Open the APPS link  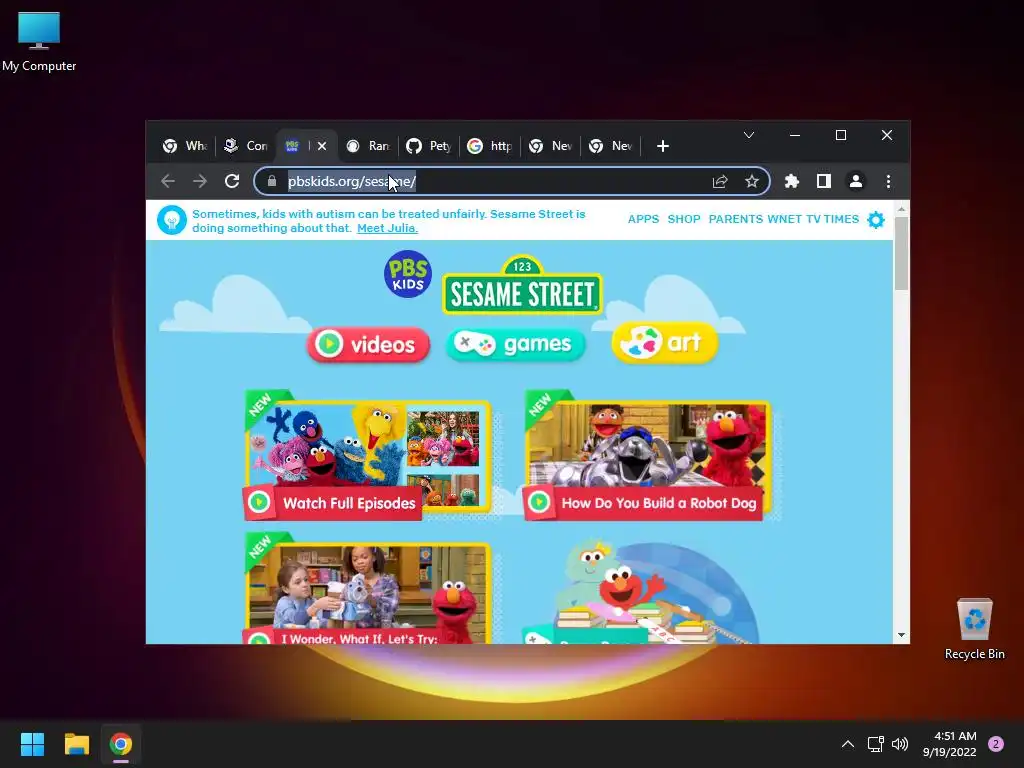(643, 219)
